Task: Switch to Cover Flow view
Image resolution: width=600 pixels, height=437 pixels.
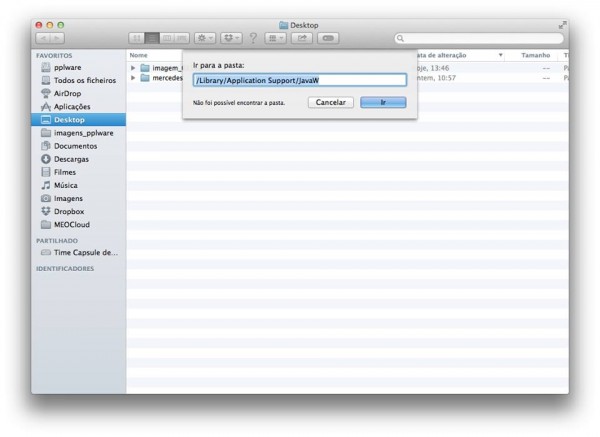Action: point(182,38)
